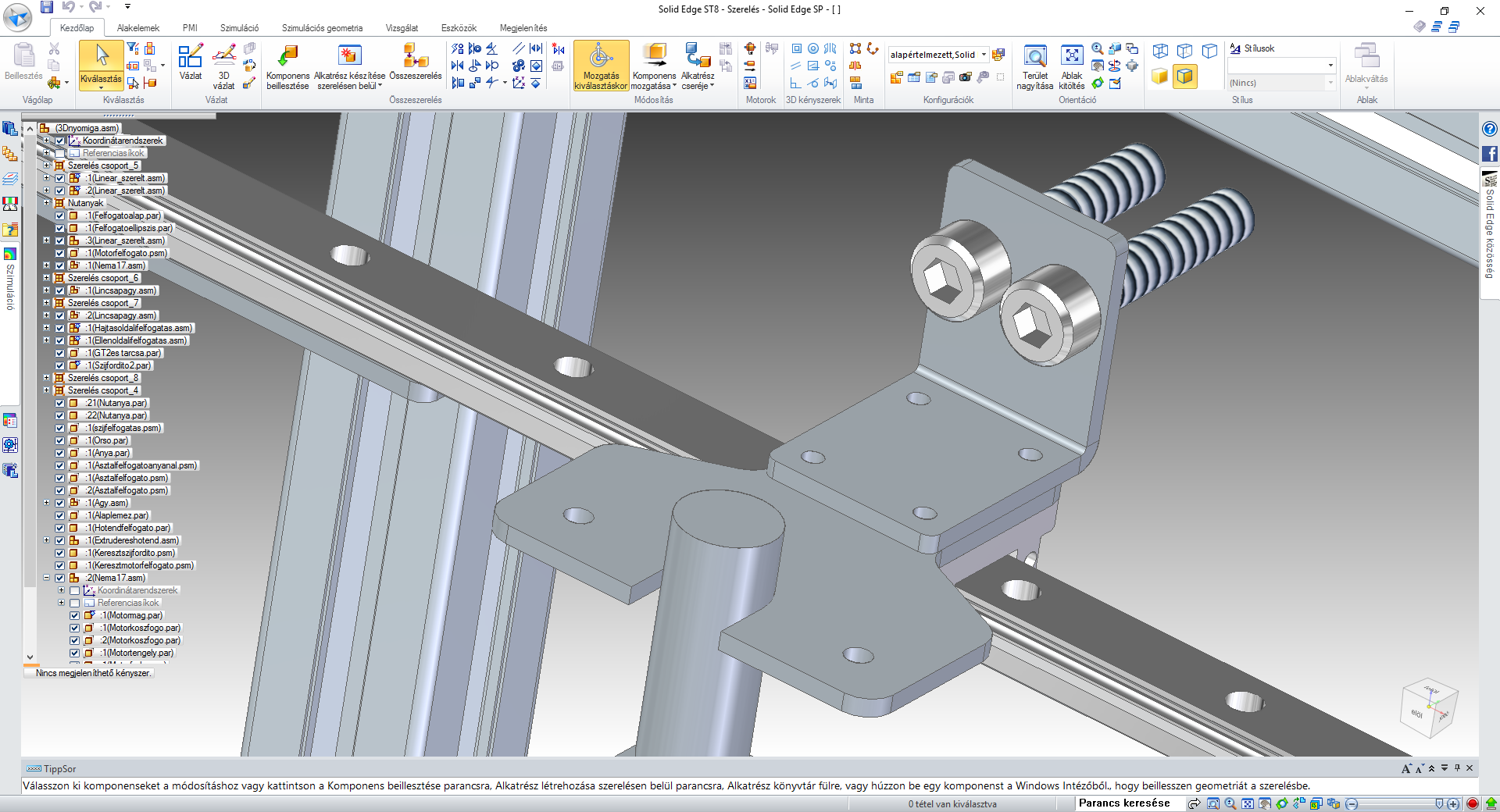Click the zoom slider in status bar
1500x812 pixels.
click(1395, 803)
